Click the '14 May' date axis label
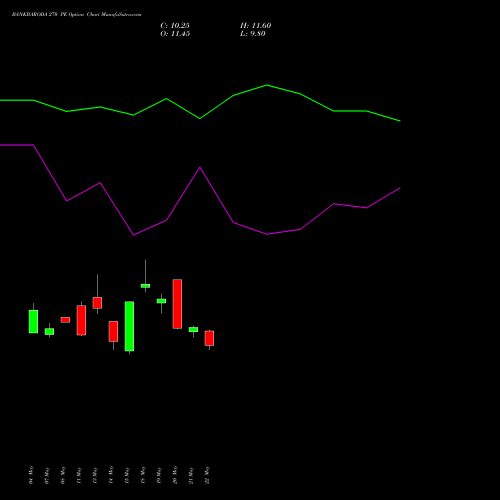 pyautogui.click(x=111, y=475)
